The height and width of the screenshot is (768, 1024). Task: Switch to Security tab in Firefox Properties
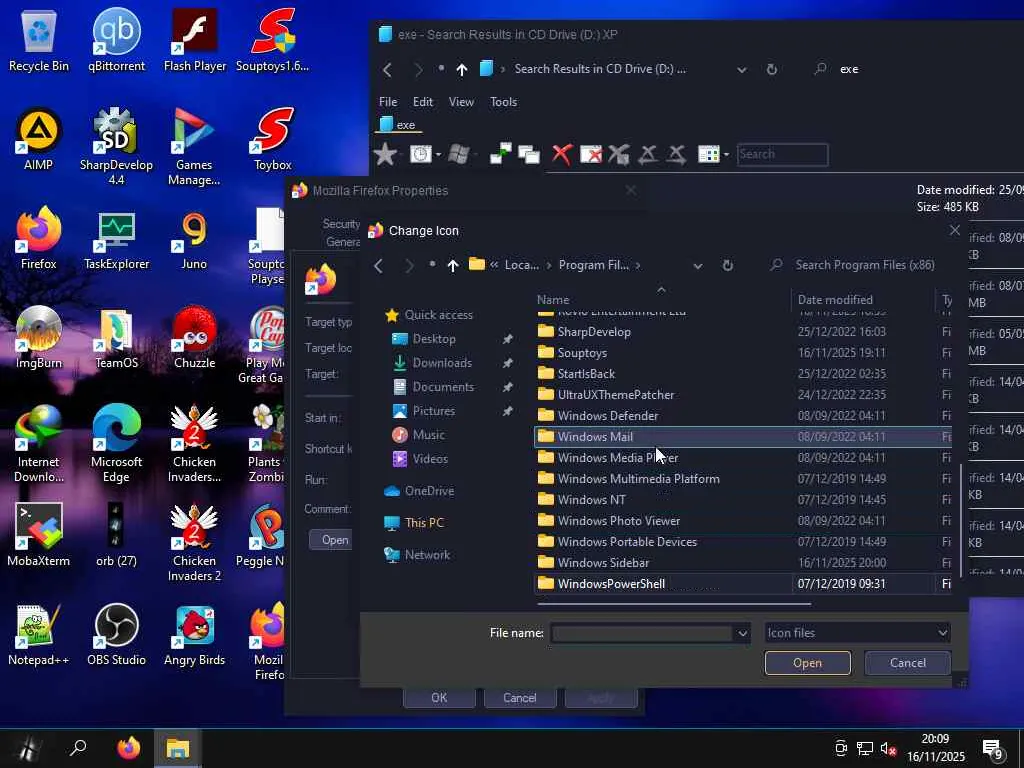click(x=341, y=224)
